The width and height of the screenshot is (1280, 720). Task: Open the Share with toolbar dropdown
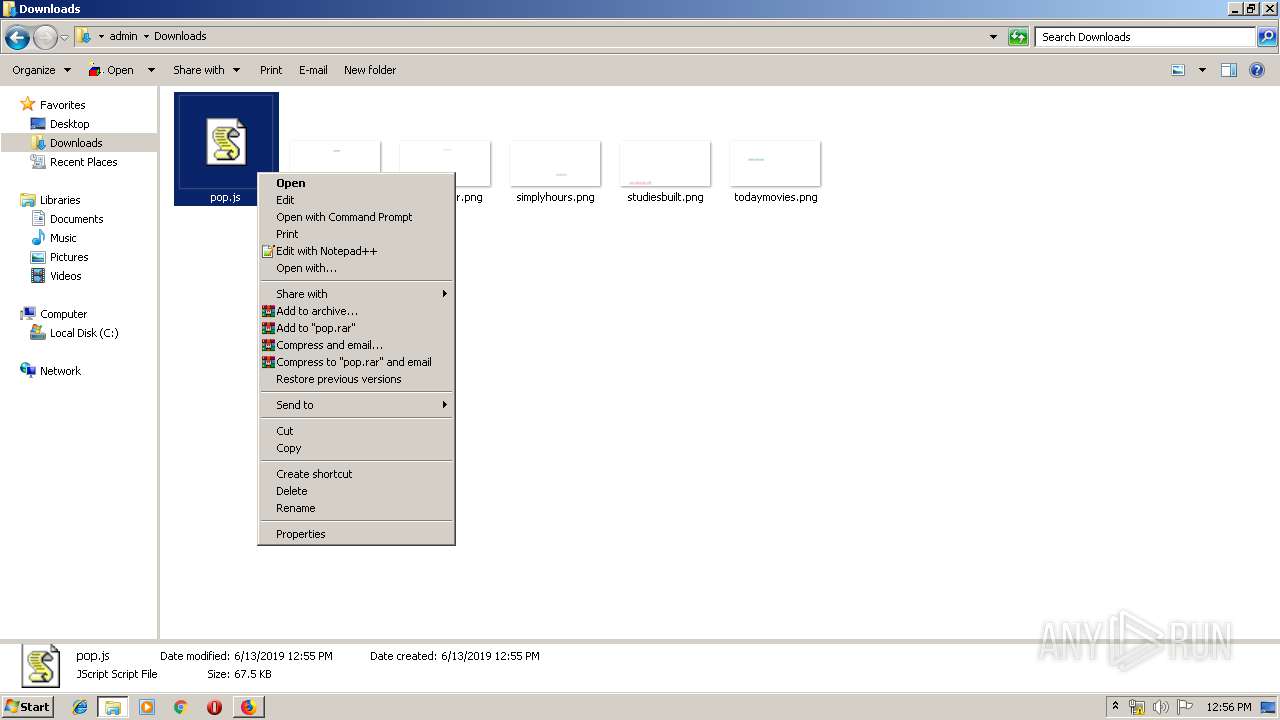pos(206,70)
